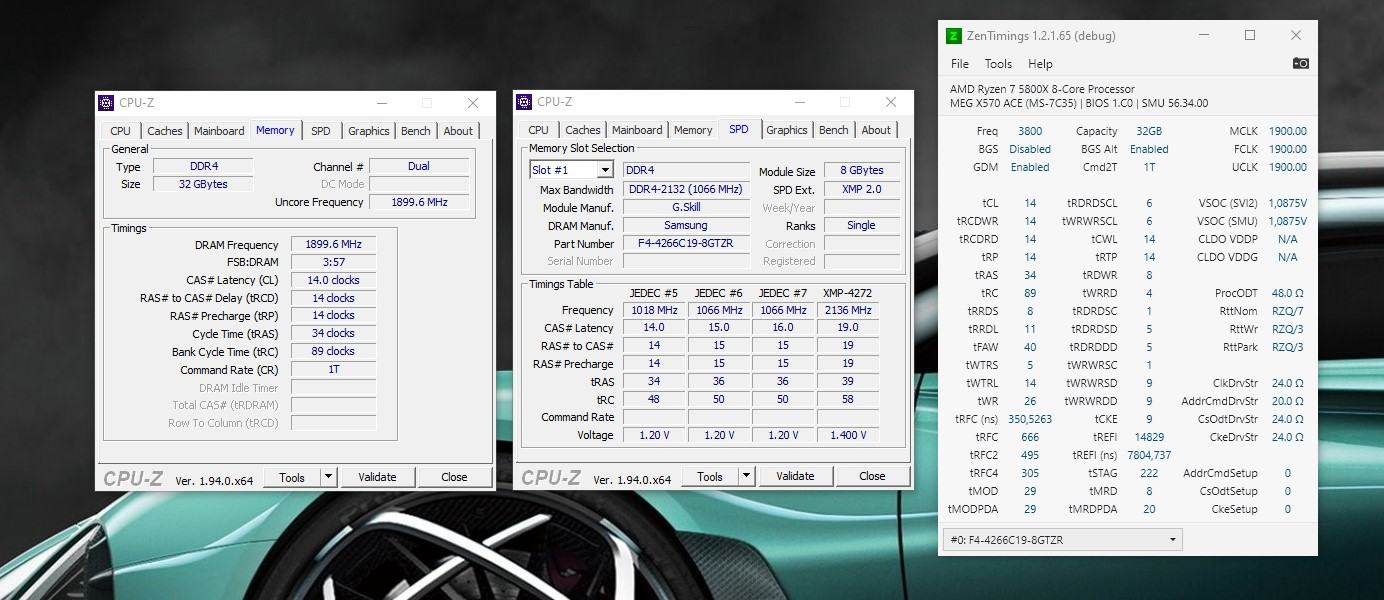Click the Capacity value 32GB in ZenTimings
Screen dimensions: 1384x600
tap(1149, 131)
